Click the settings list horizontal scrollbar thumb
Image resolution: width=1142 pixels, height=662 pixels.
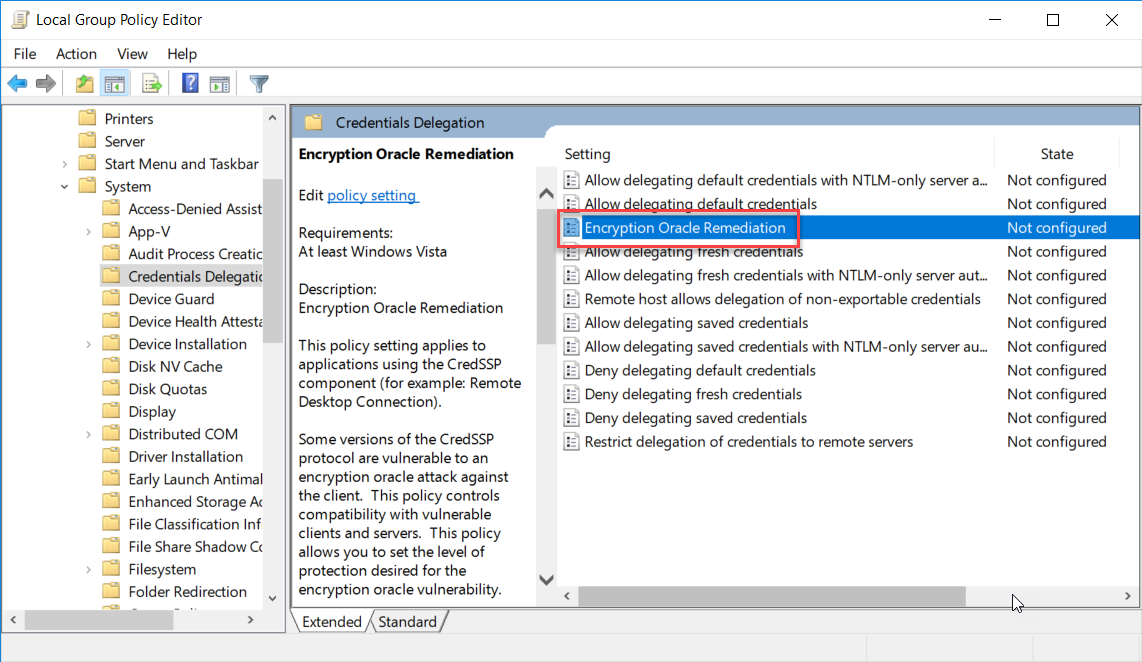[770, 597]
